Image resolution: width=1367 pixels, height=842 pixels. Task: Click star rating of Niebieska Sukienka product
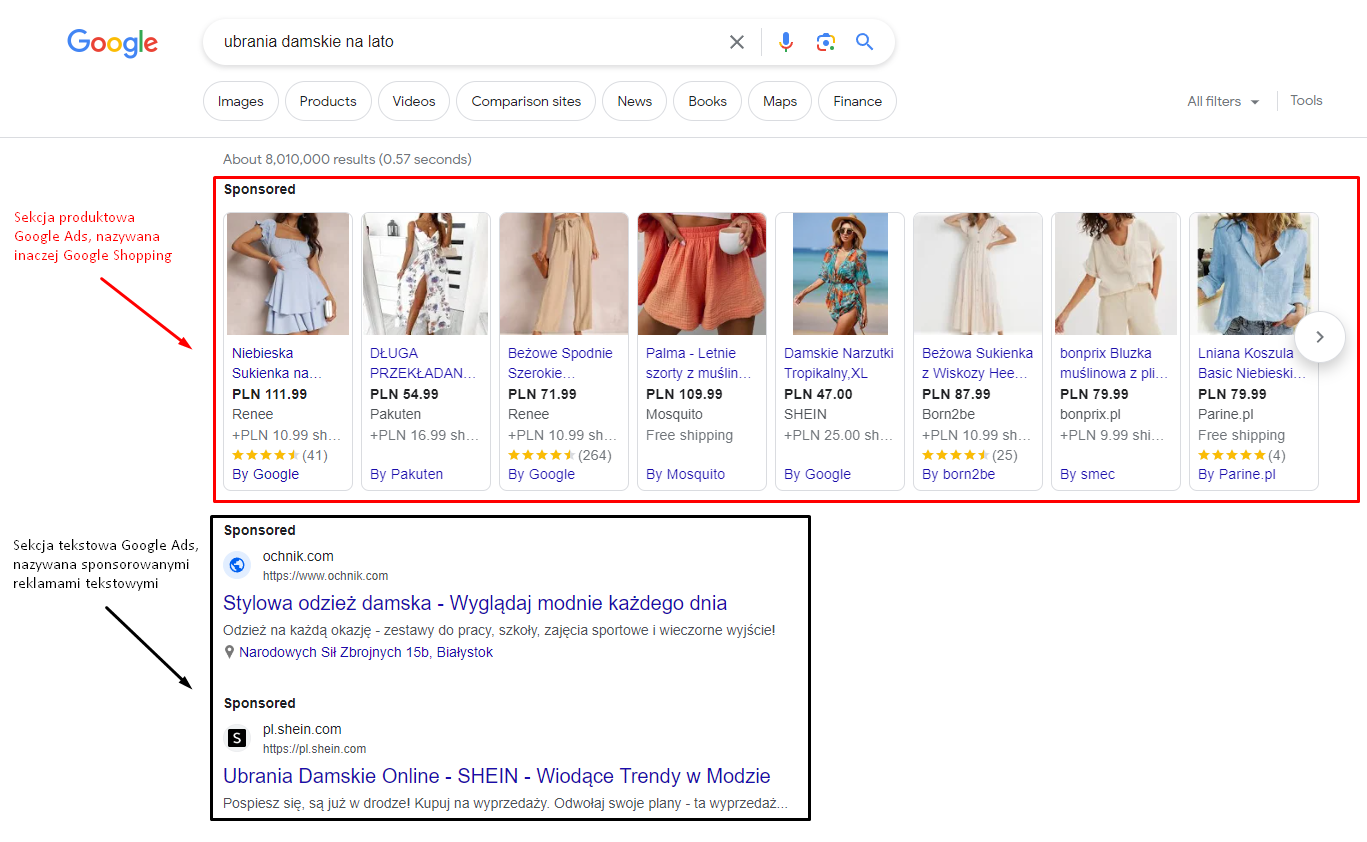pos(265,455)
